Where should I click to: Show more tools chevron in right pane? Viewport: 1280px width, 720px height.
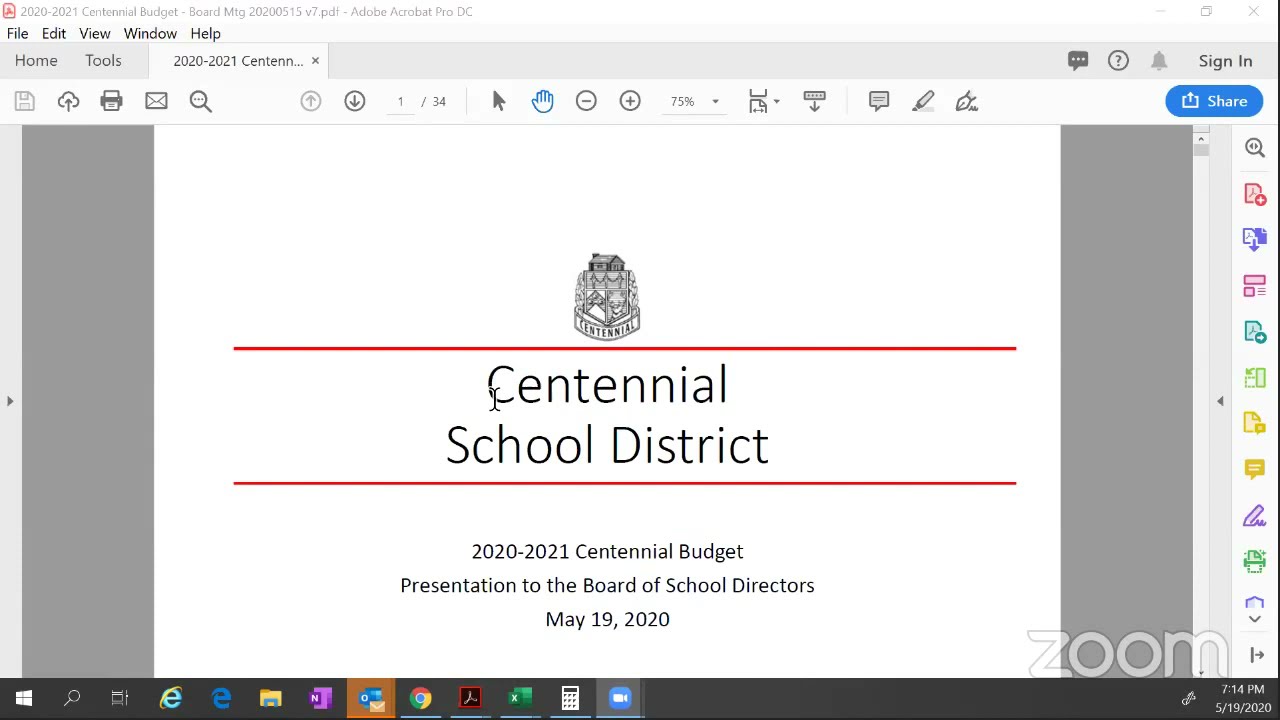pos(1255,619)
